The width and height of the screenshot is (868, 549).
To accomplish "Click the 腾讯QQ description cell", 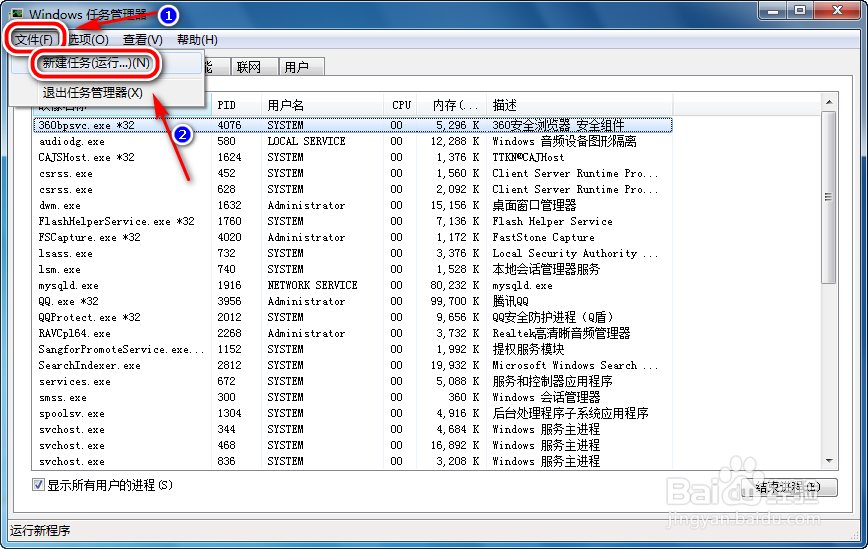I will click(x=510, y=302).
